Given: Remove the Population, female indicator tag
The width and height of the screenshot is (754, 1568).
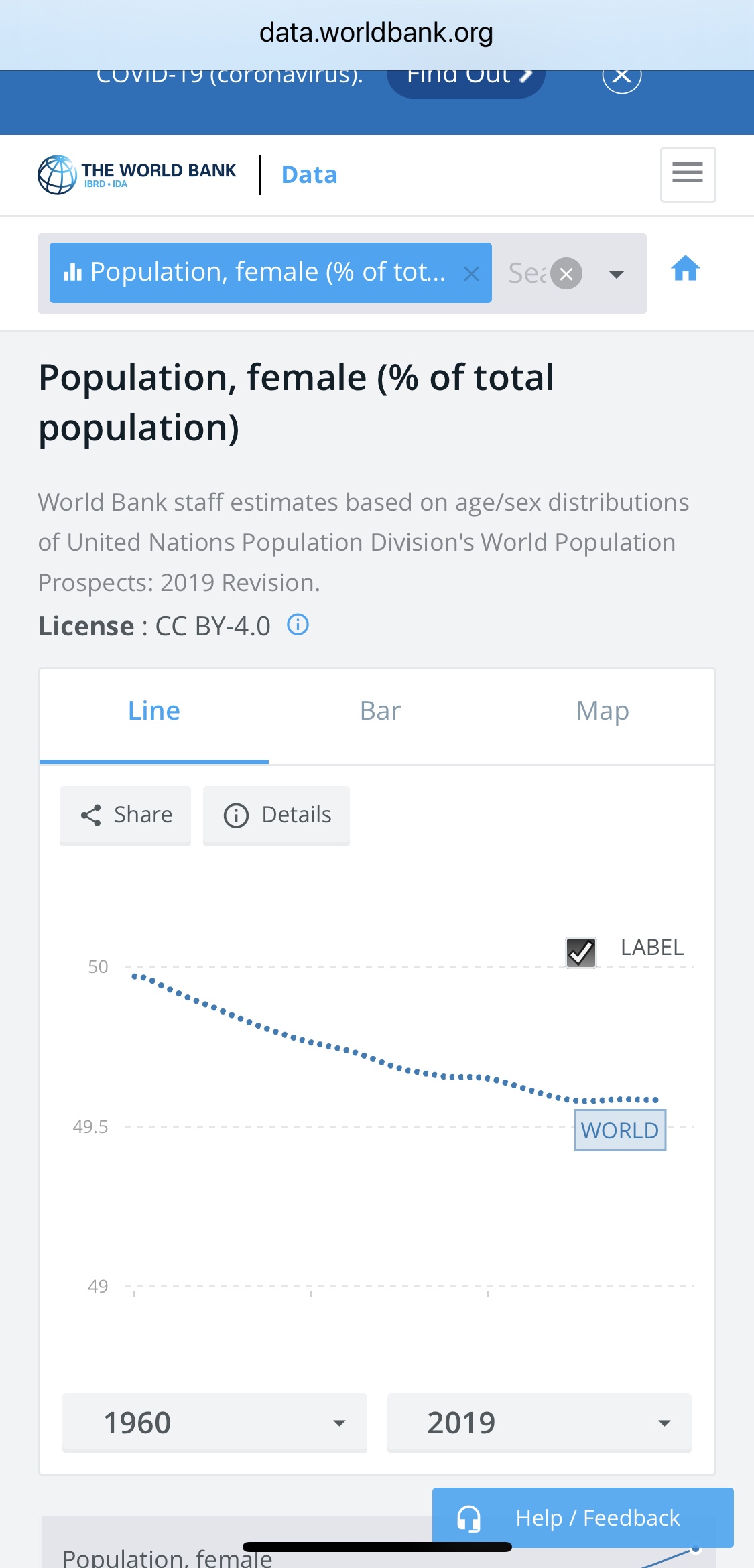Looking at the screenshot, I should click(471, 273).
